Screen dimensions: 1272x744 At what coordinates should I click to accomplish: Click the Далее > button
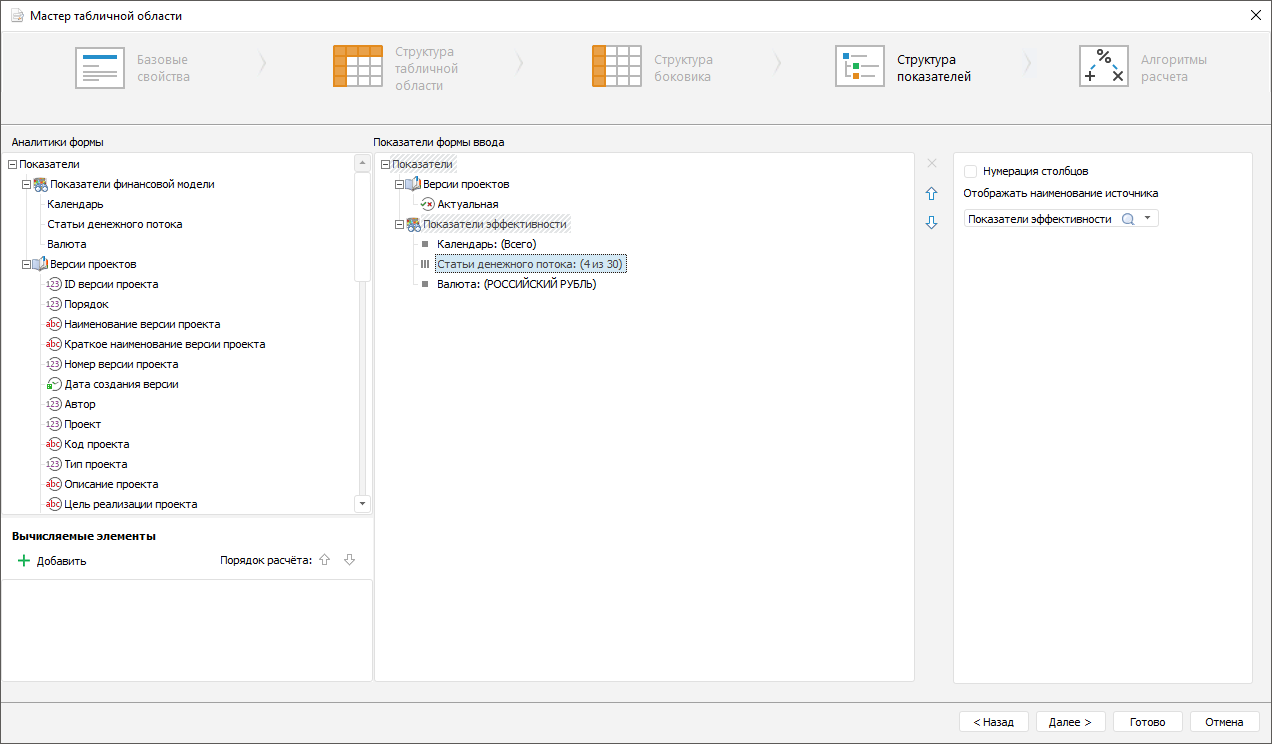click(1070, 721)
